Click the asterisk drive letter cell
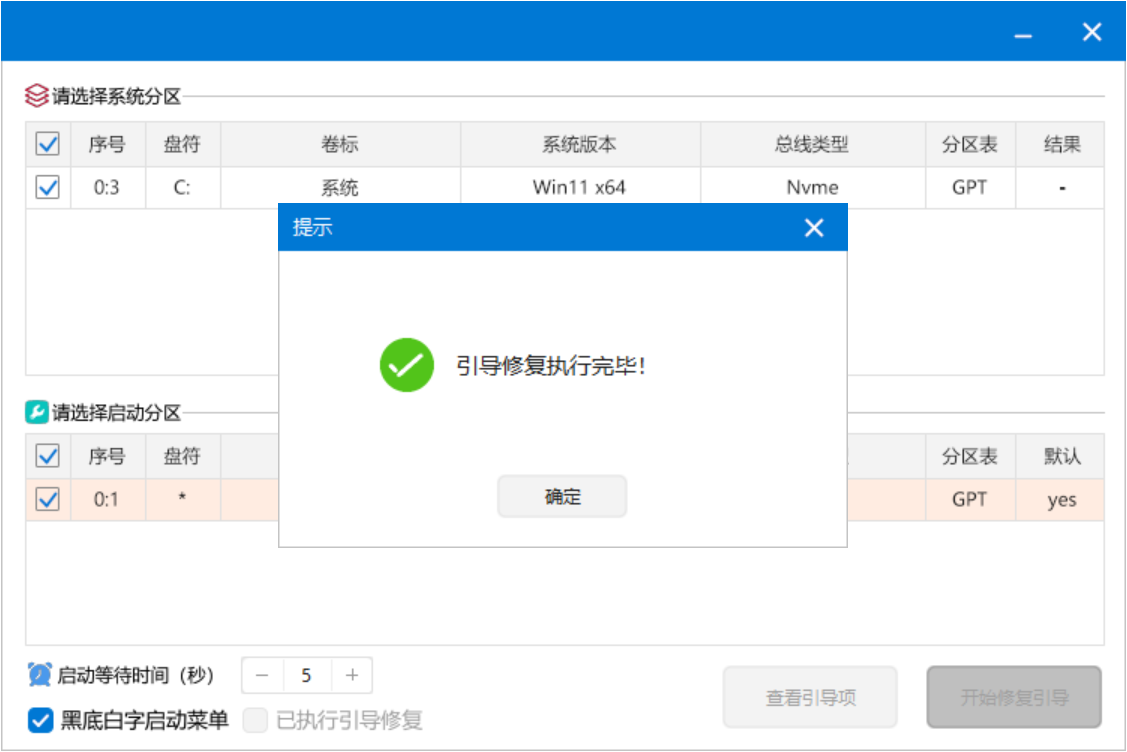The image size is (1127, 752). [183, 500]
